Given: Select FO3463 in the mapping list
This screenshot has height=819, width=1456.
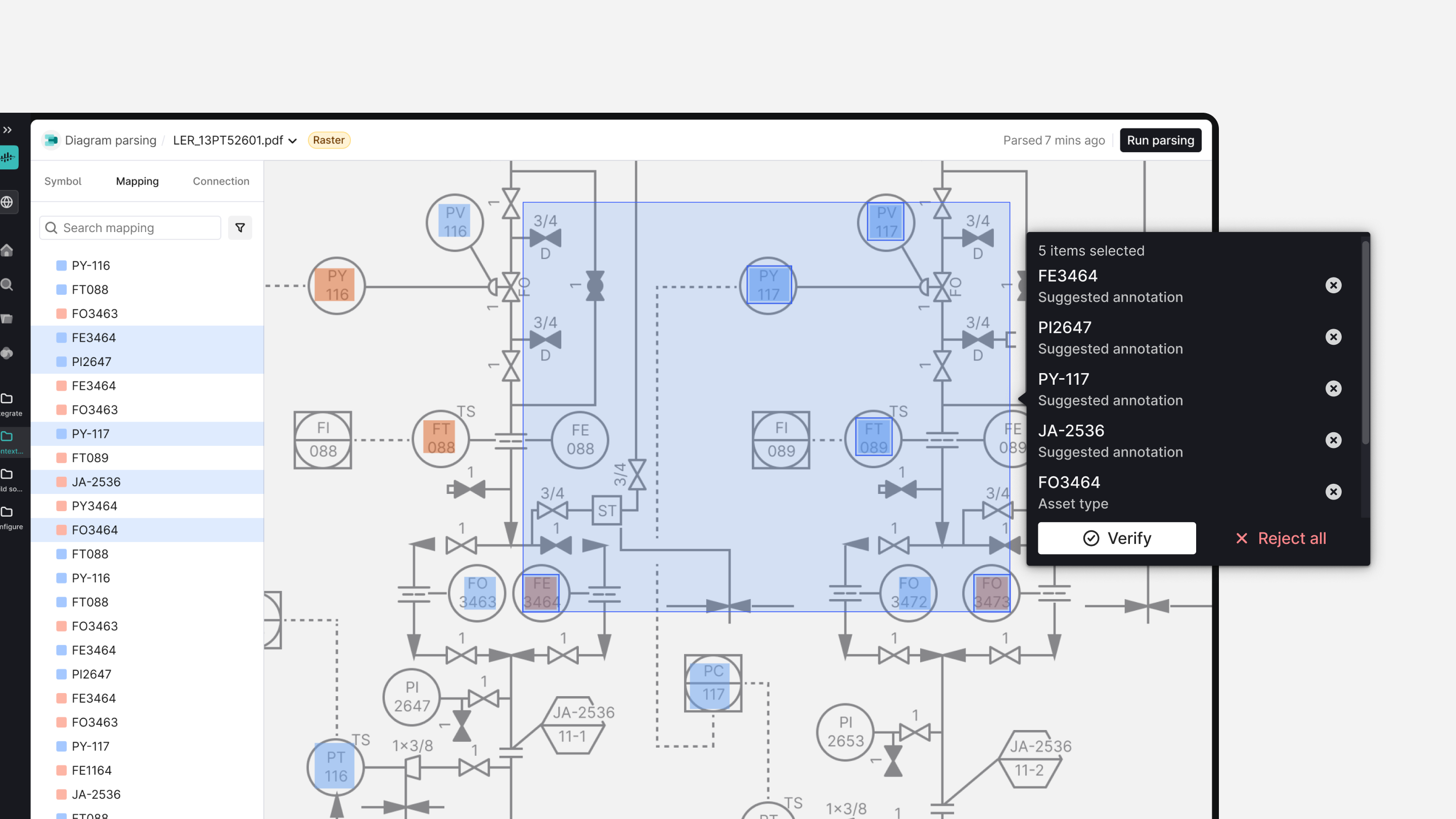Looking at the screenshot, I should coord(95,313).
